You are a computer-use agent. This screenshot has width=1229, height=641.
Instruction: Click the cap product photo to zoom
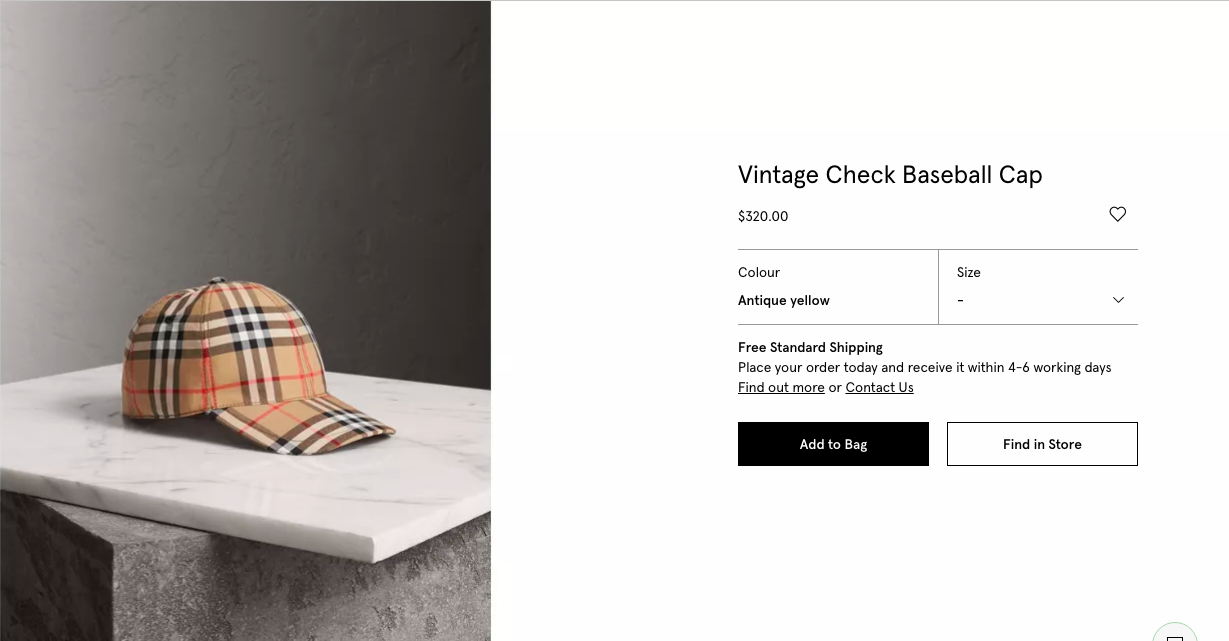coord(245,320)
